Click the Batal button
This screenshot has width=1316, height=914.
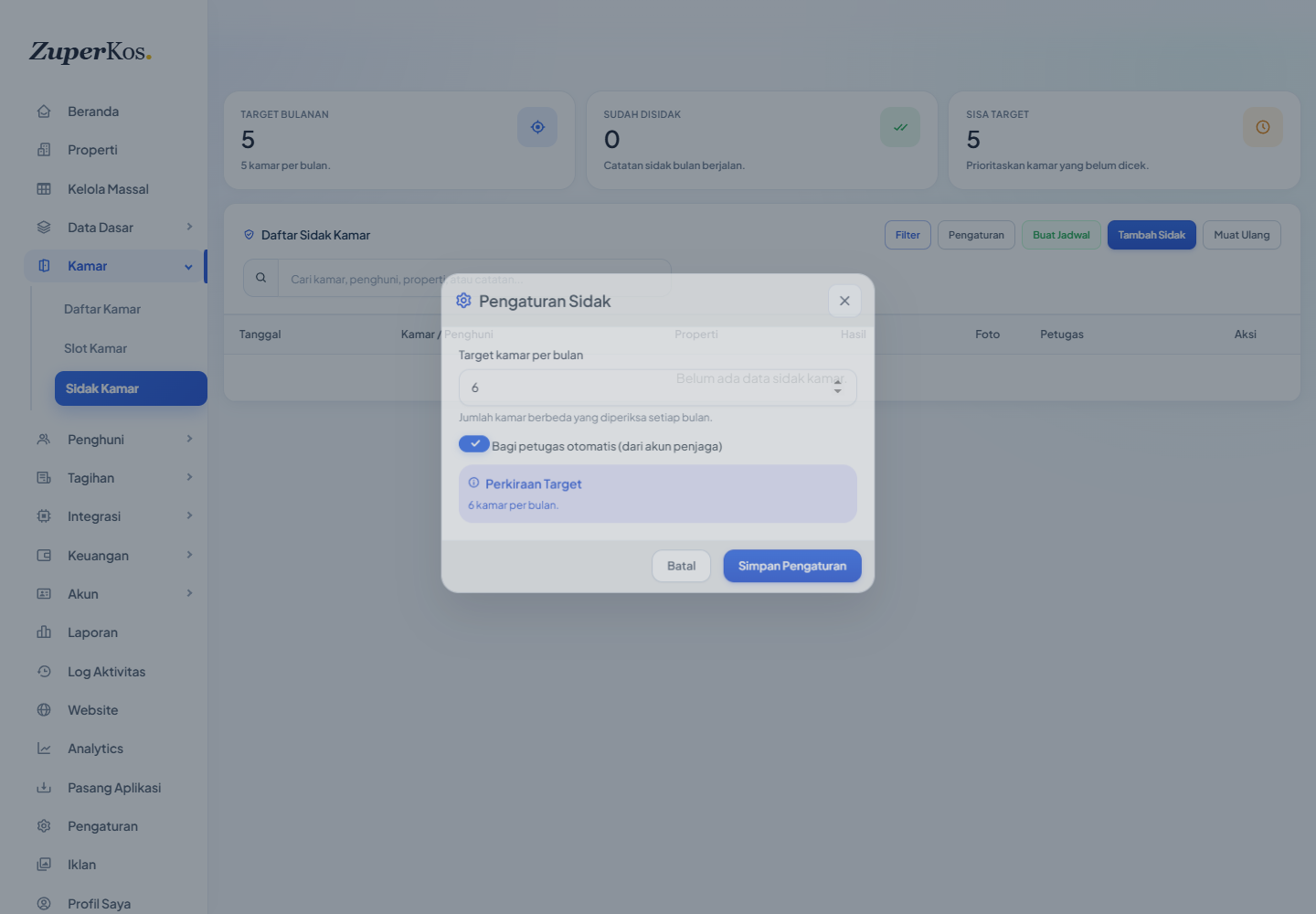[x=681, y=566]
